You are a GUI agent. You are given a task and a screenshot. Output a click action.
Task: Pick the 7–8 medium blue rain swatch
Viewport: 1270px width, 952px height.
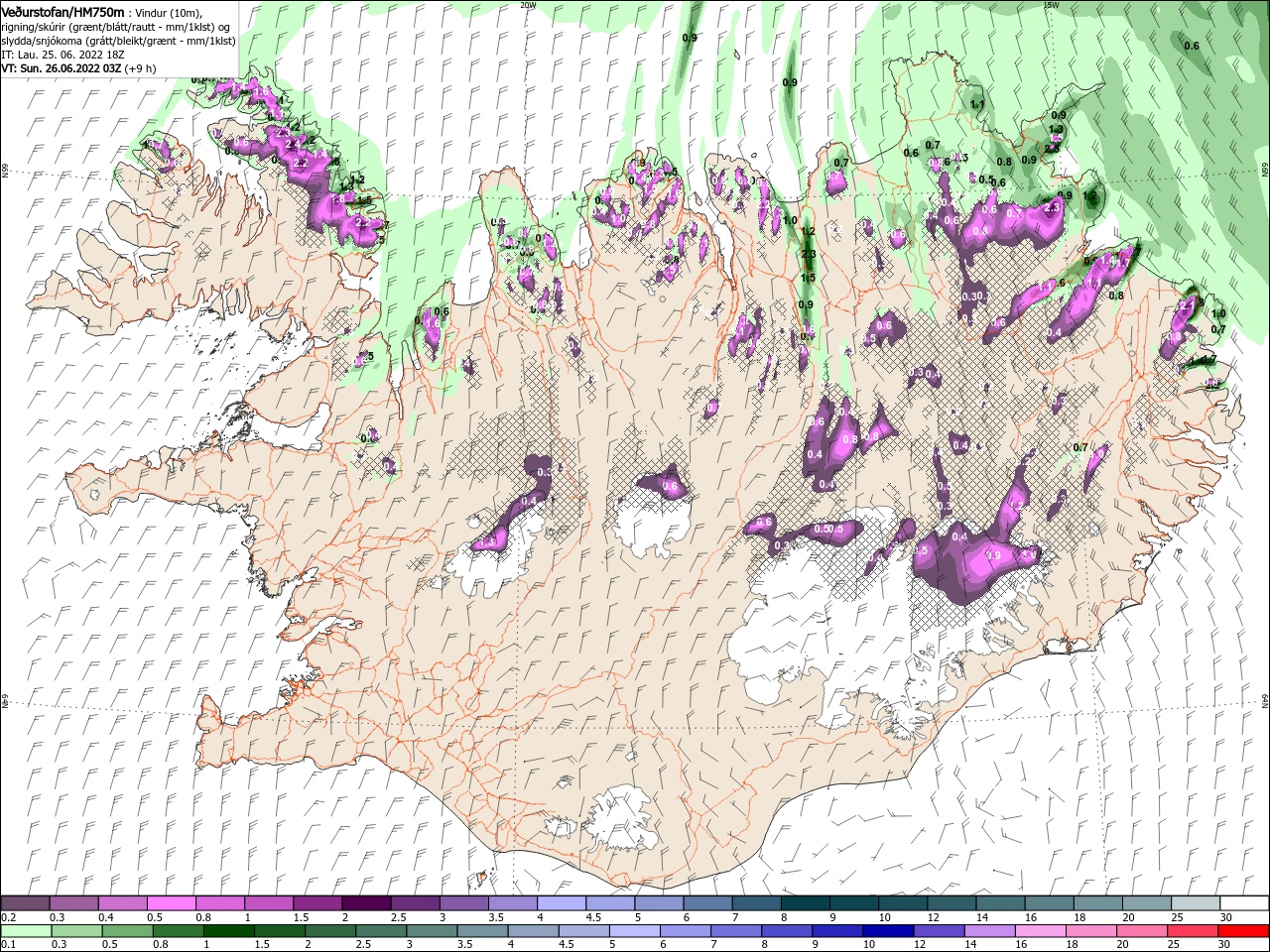pyautogui.click(x=735, y=931)
